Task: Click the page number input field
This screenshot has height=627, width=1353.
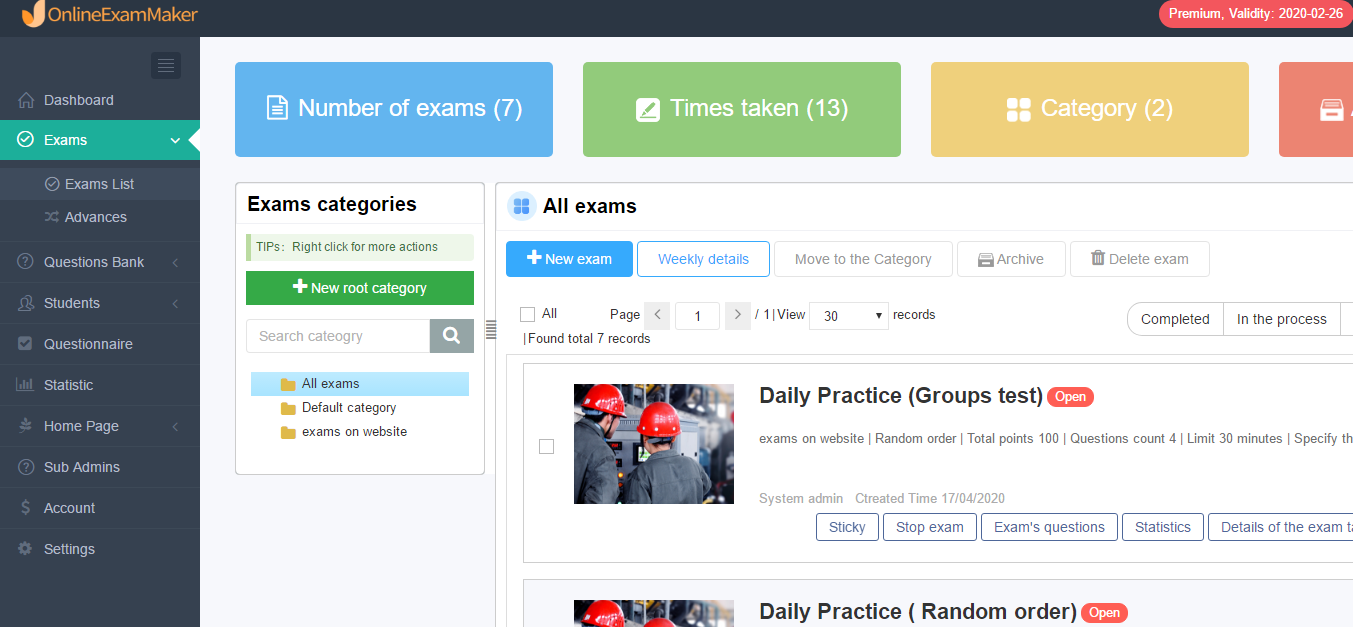Action: 697,316
